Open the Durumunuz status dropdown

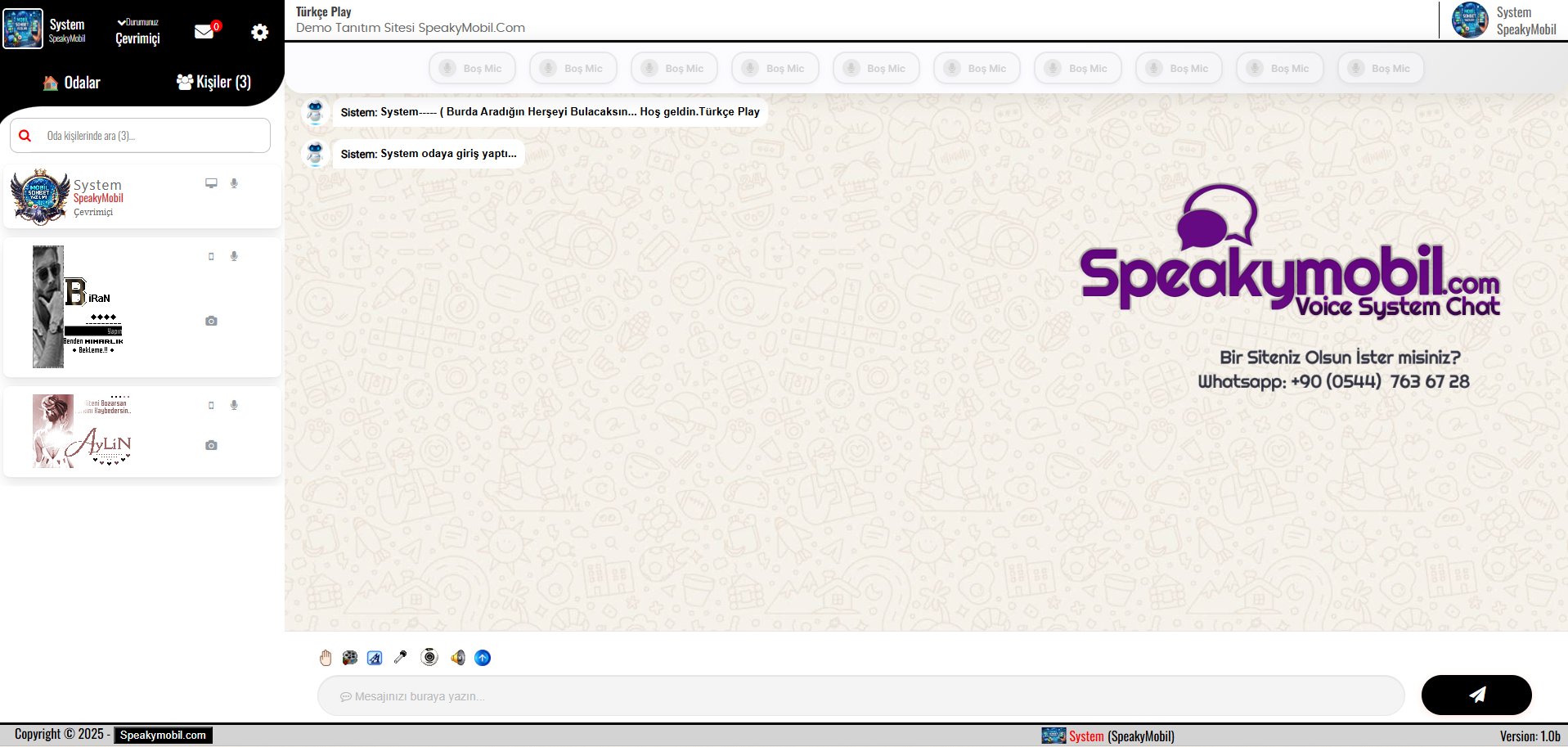137,23
